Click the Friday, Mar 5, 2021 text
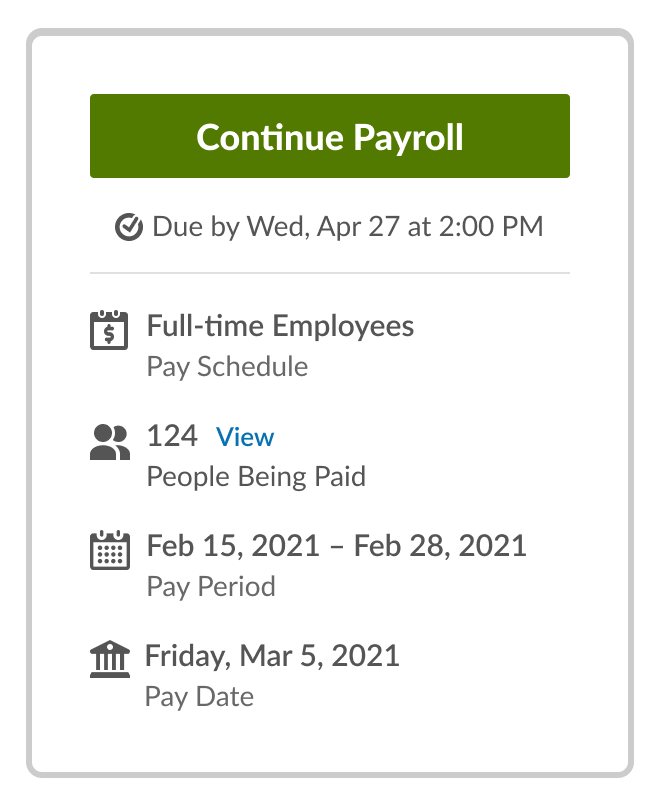This screenshot has height=802, width=653. 272,656
